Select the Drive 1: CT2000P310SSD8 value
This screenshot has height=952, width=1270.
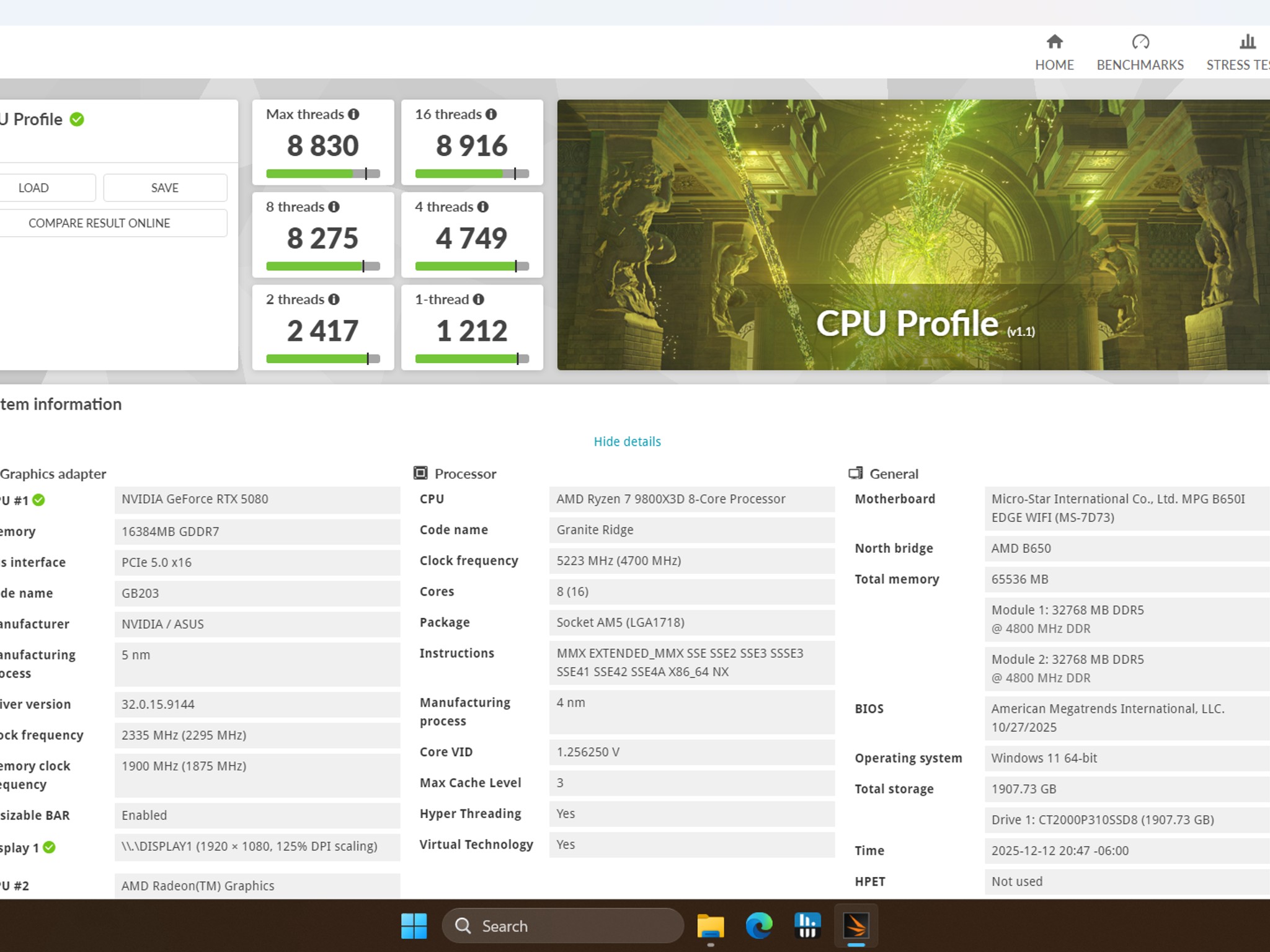[1127, 820]
